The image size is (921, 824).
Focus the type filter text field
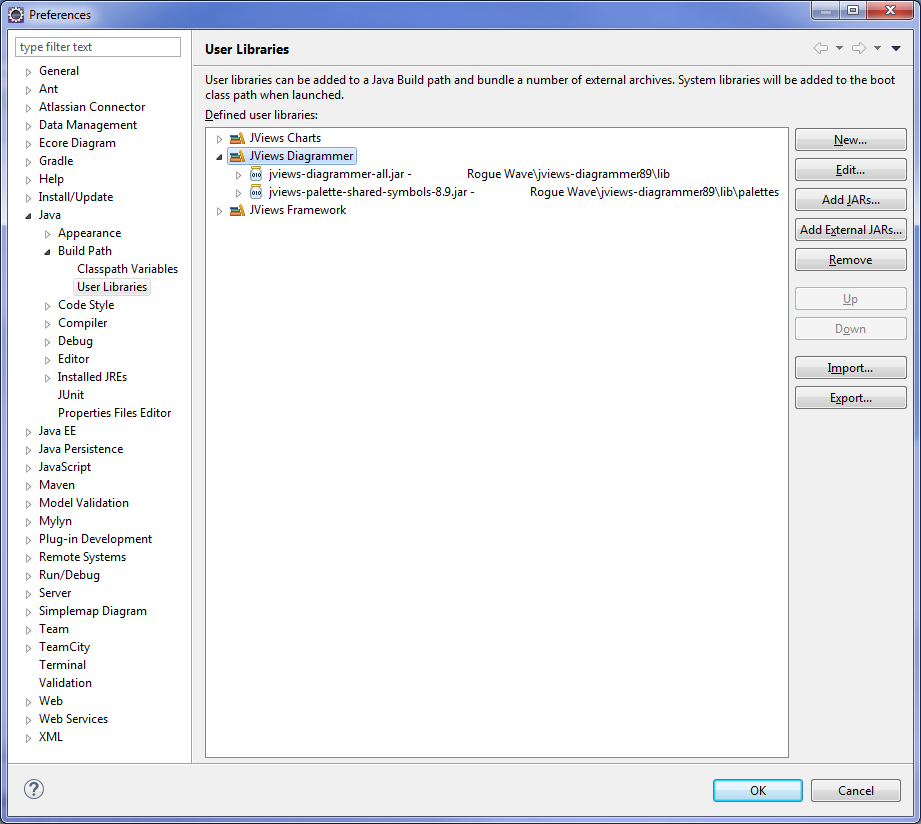(x=98, y=47)
